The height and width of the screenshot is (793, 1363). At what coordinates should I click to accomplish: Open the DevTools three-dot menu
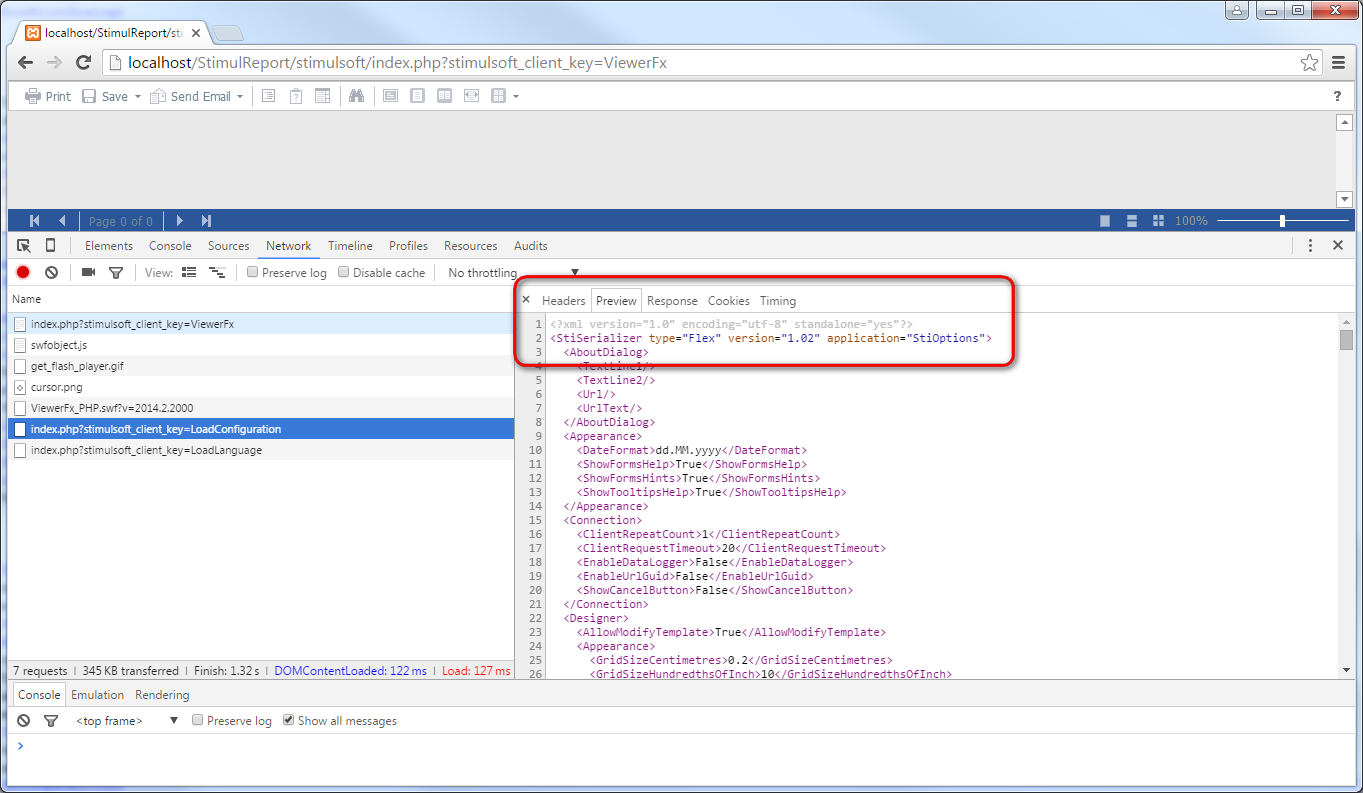click(1310, 246)
